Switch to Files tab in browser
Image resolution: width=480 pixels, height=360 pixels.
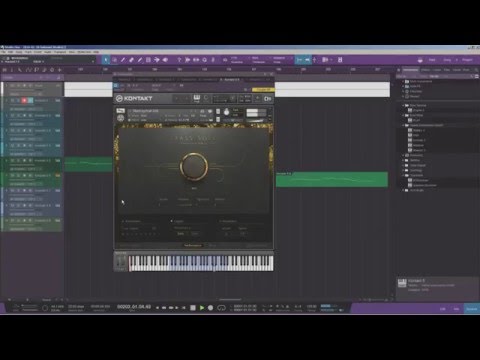447,70
